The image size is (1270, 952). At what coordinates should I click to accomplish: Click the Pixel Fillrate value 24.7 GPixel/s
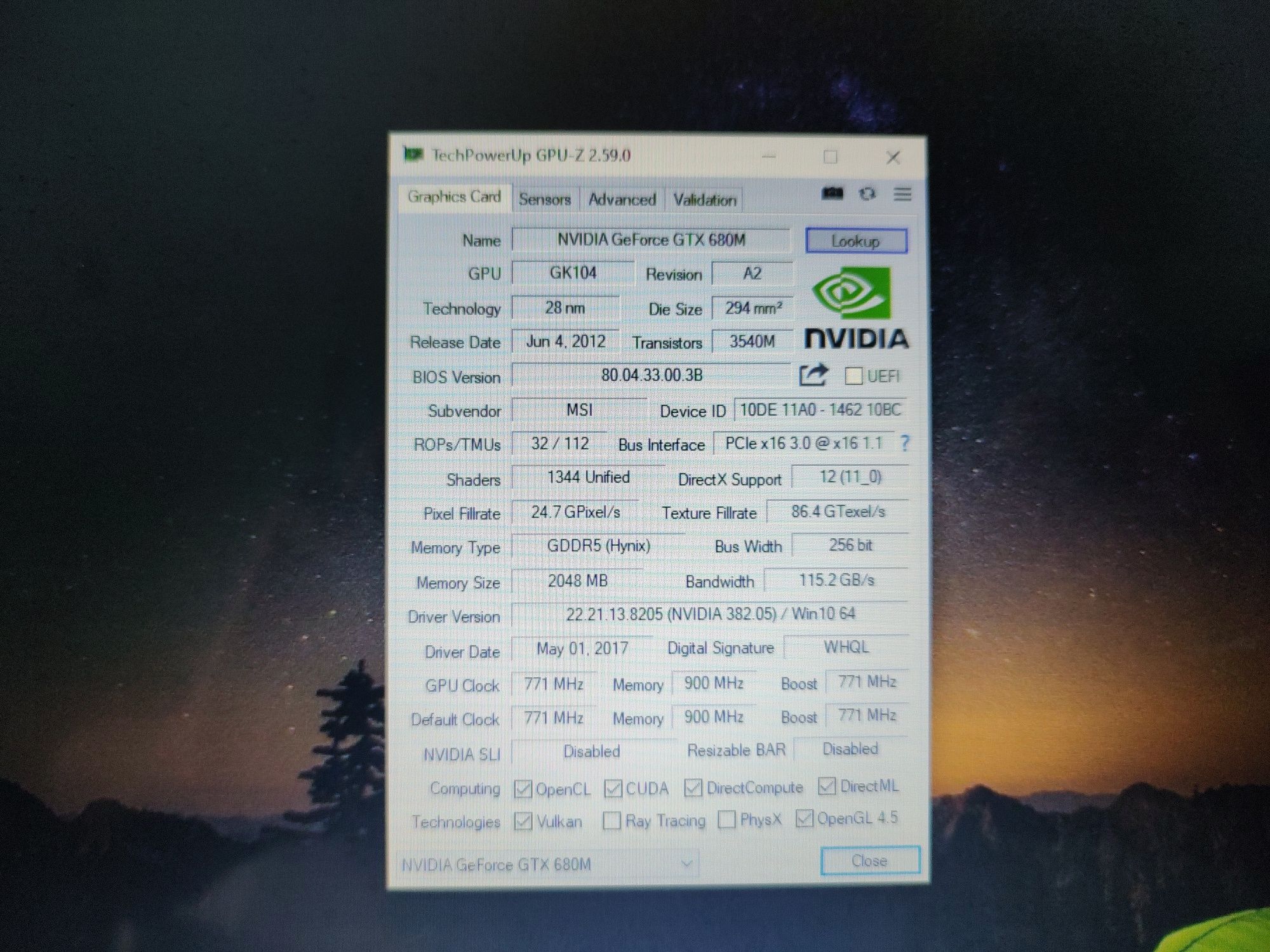tap(575, 512)
